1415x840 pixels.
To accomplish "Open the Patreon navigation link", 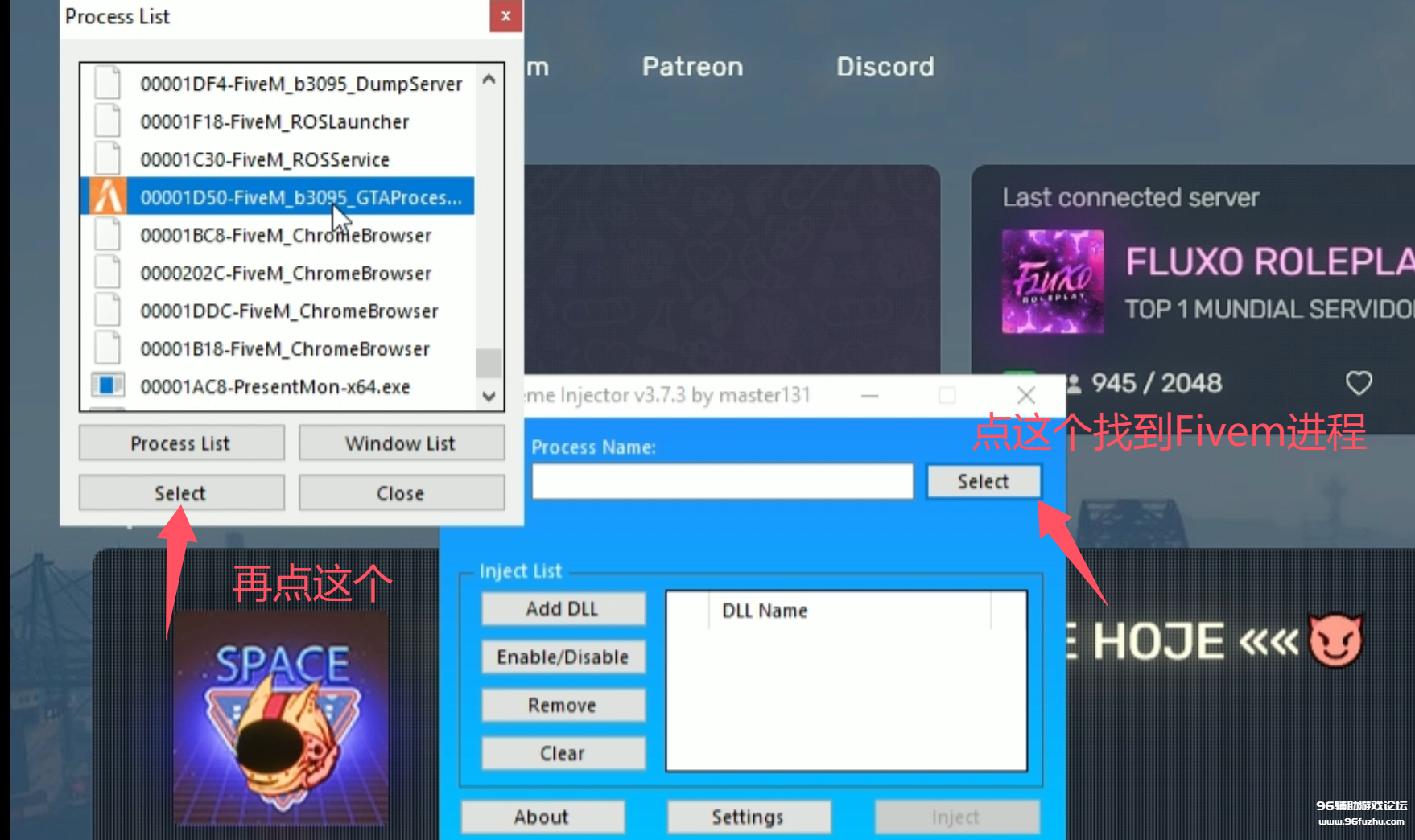I will 692,67.
